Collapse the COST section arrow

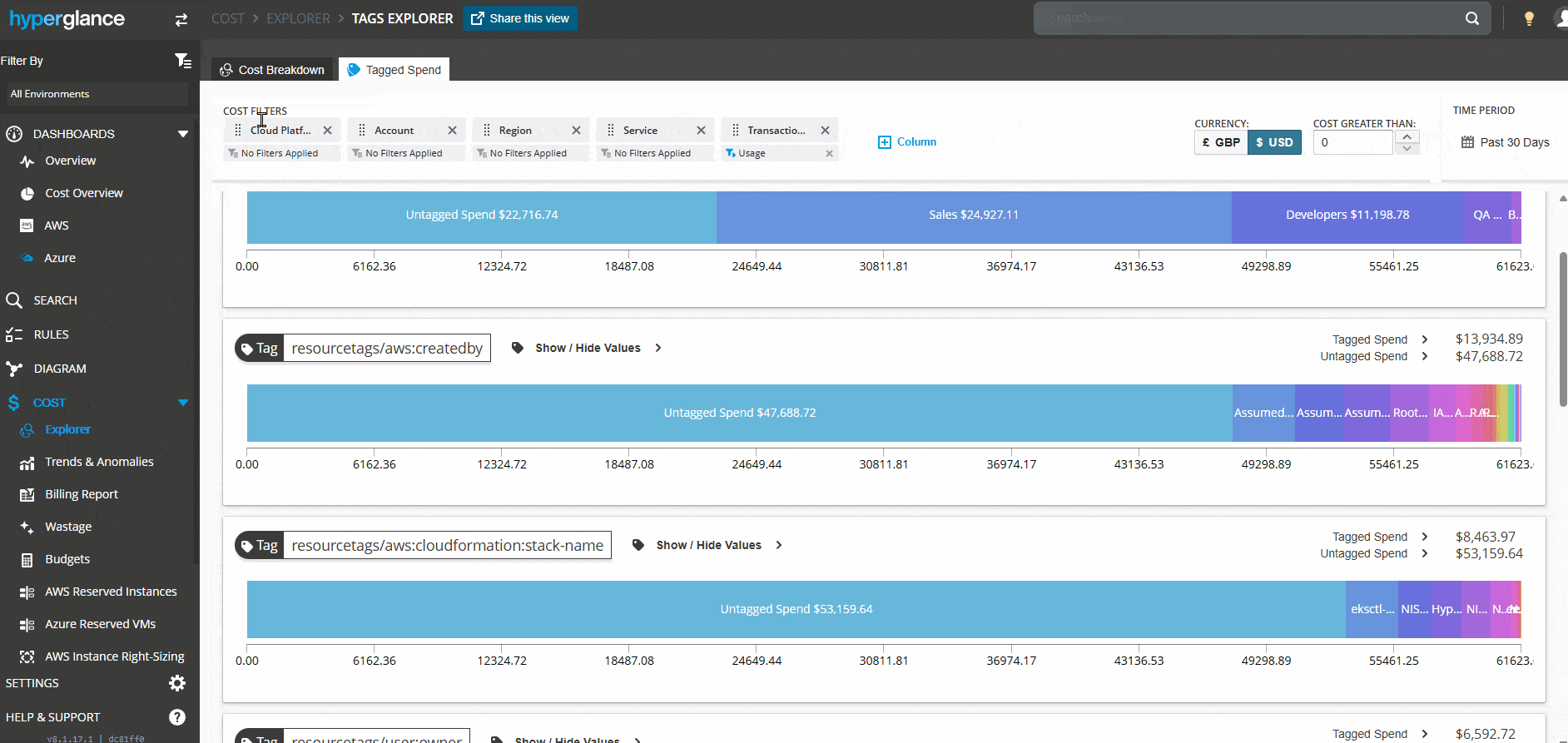[183, 403]
